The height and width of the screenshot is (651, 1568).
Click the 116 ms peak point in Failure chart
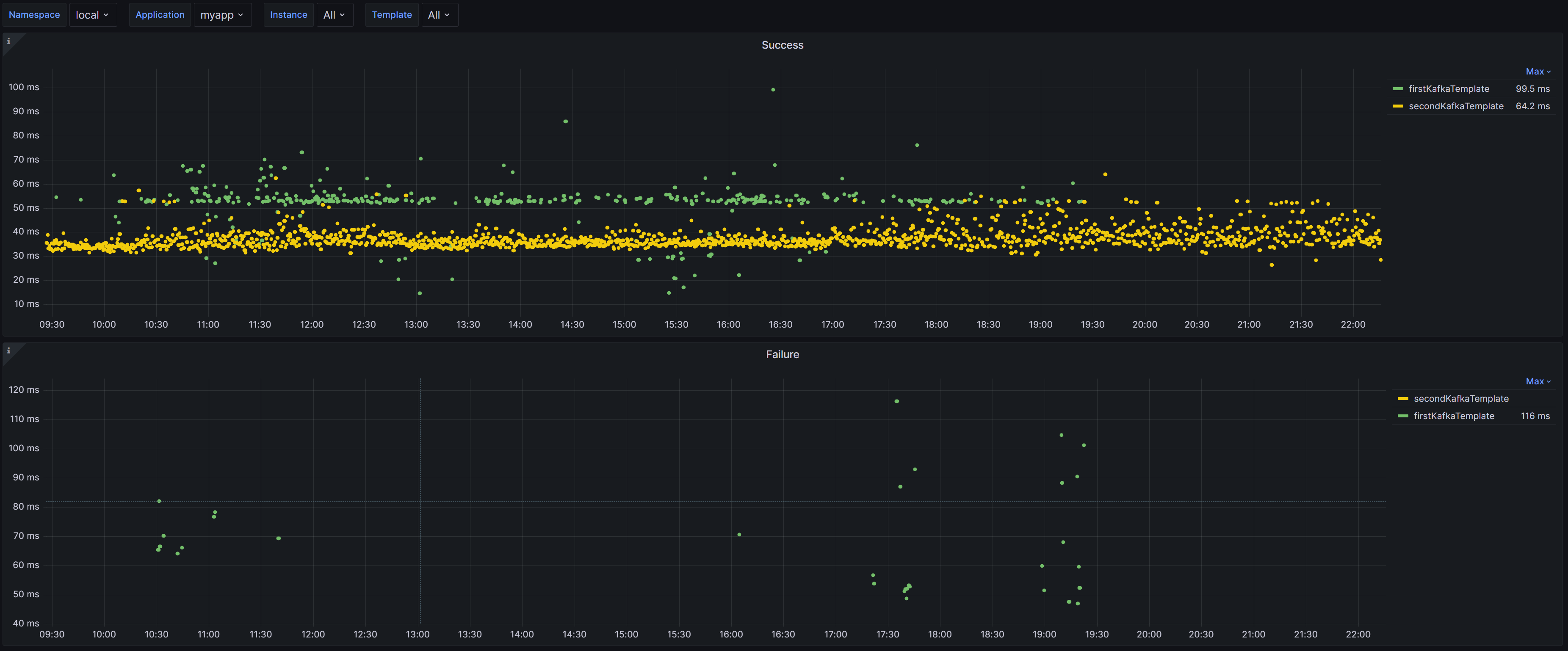click(x=896, y=401)
